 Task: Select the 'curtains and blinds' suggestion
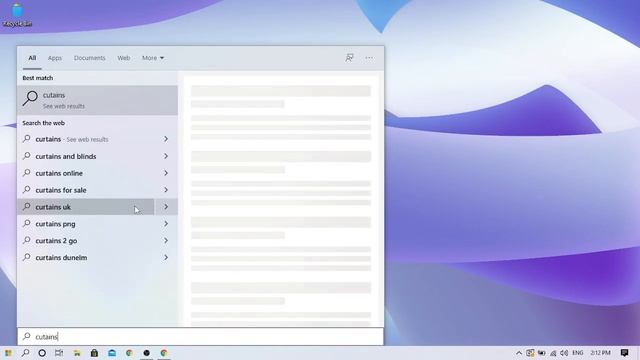coord(86,156)
